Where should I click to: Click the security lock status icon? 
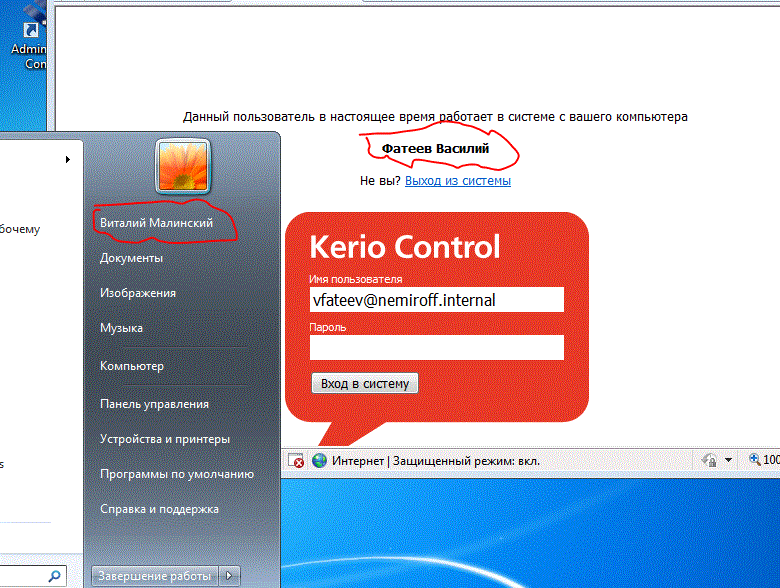[709, 460]
